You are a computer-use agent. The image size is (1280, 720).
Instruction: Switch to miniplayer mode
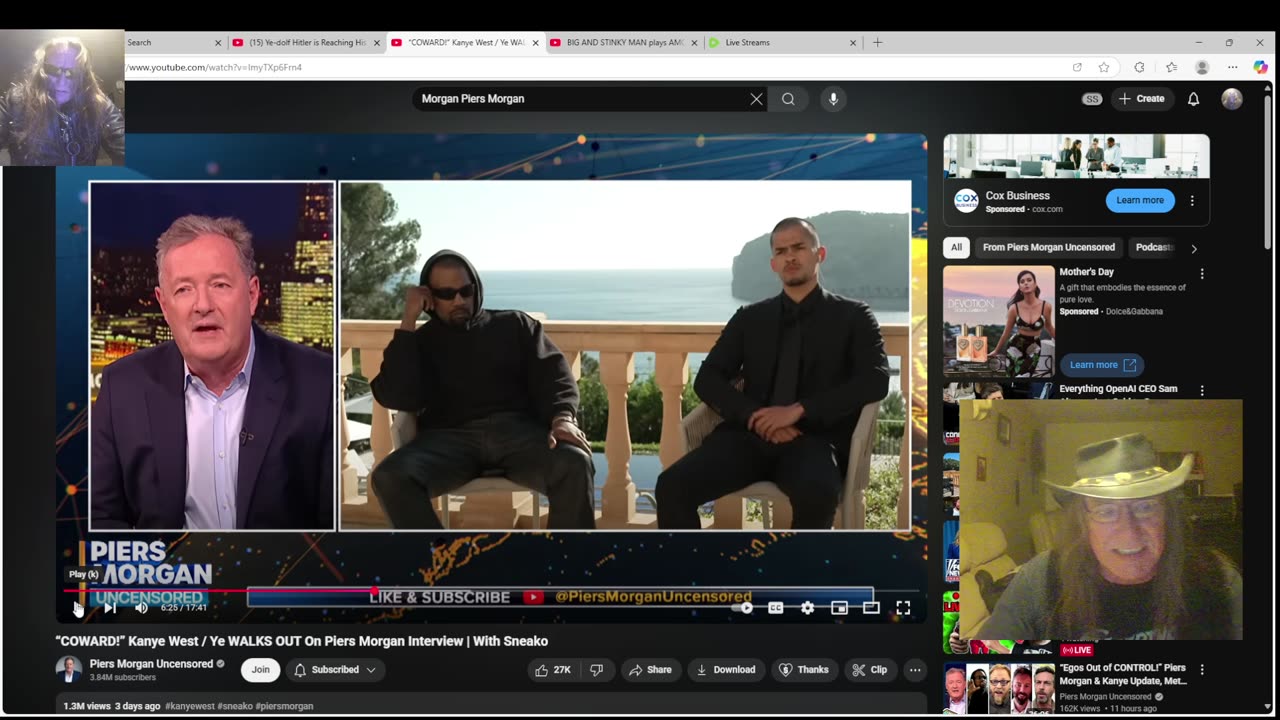tap(839, 607)
